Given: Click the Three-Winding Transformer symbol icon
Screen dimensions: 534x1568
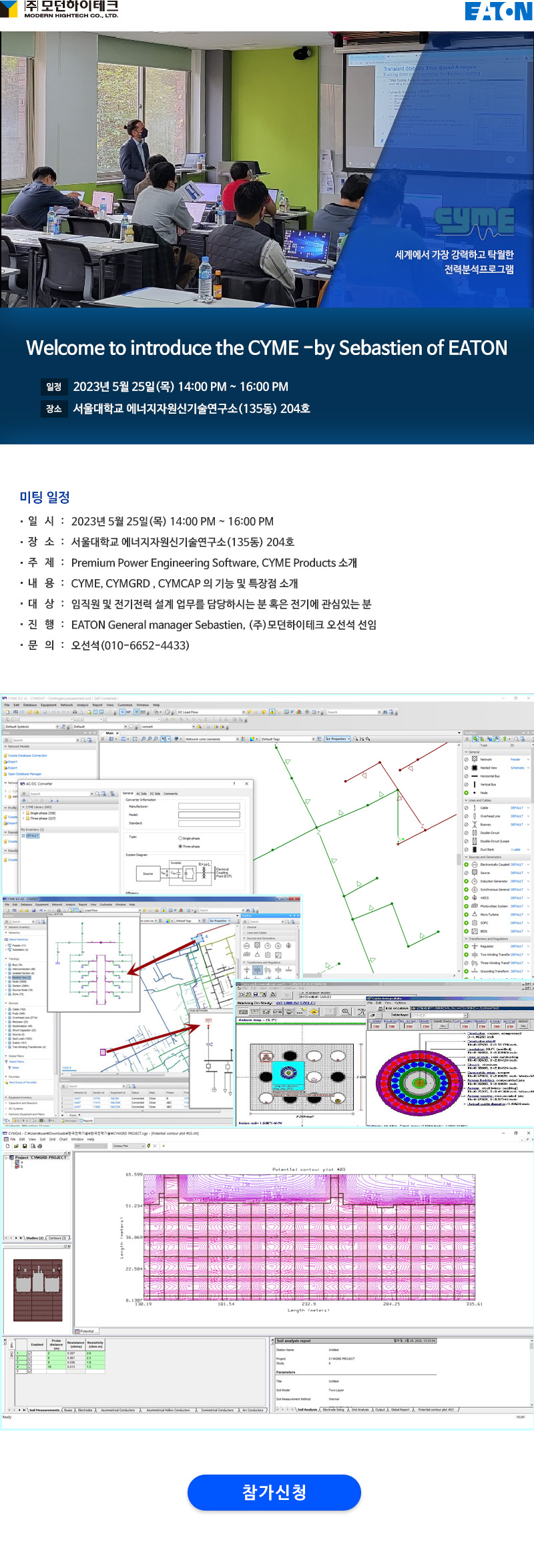Looking at the screenshot, I should (475, 963).
